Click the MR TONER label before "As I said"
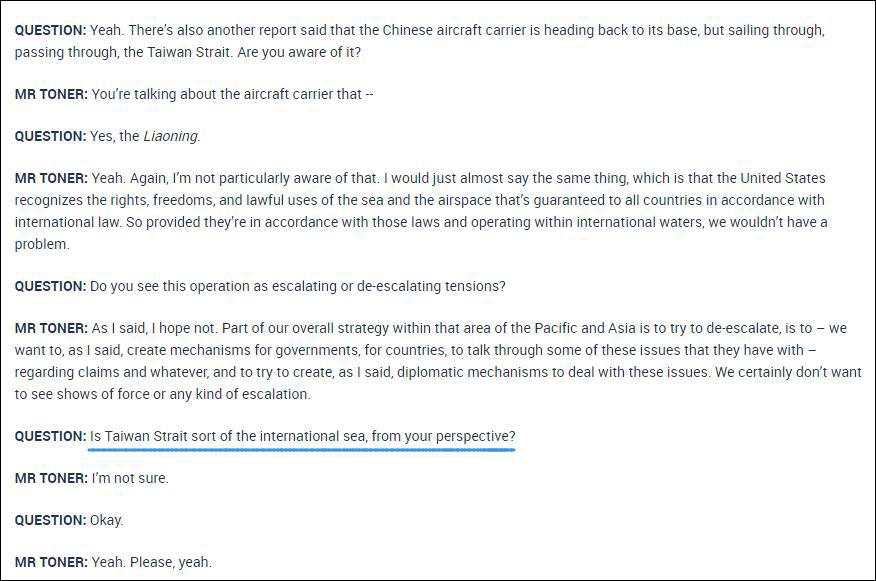The height and width of the screenshot is (581, 876). pyautogui.click(x=51, y=328)
